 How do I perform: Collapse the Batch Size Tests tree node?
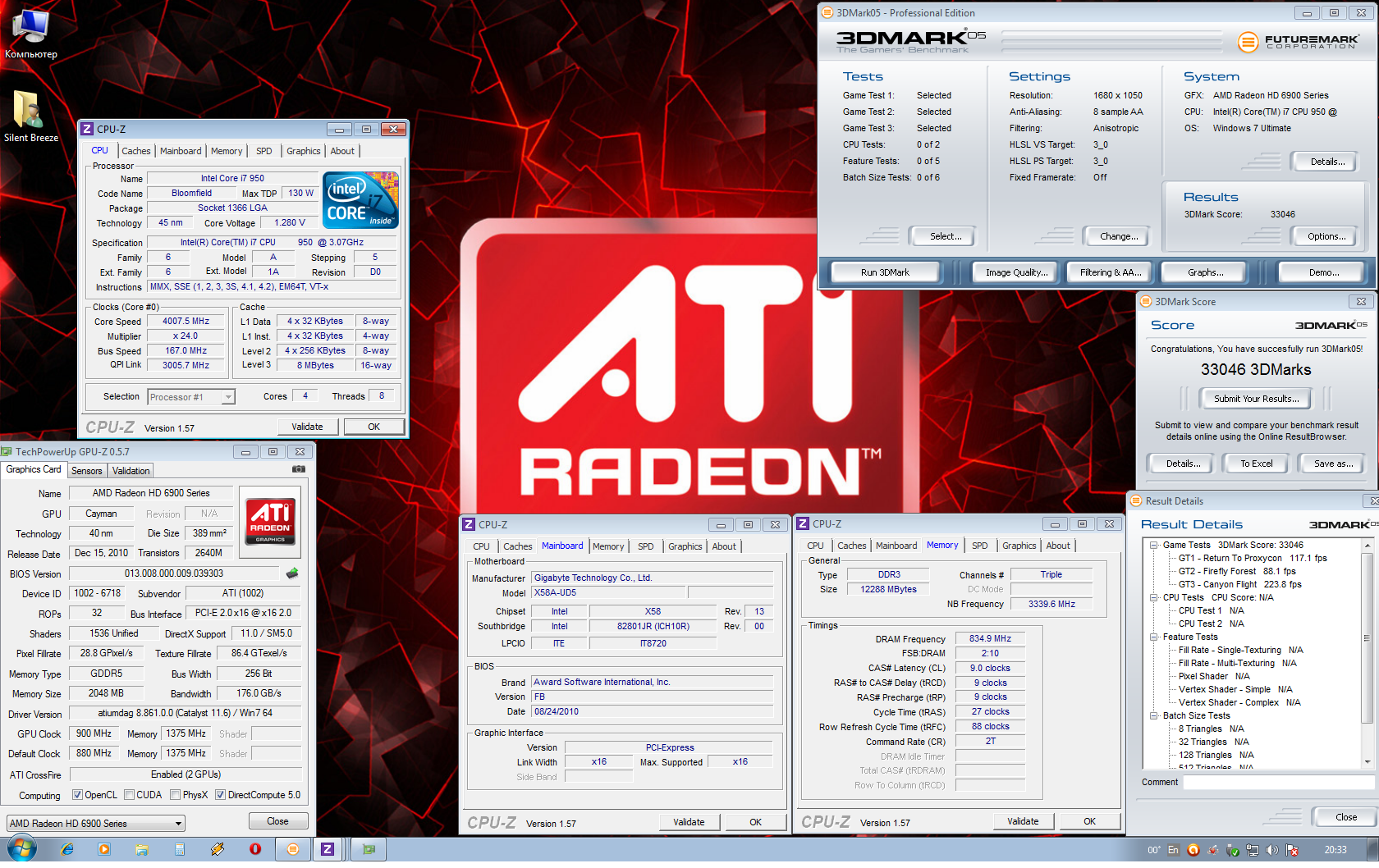1154,715
